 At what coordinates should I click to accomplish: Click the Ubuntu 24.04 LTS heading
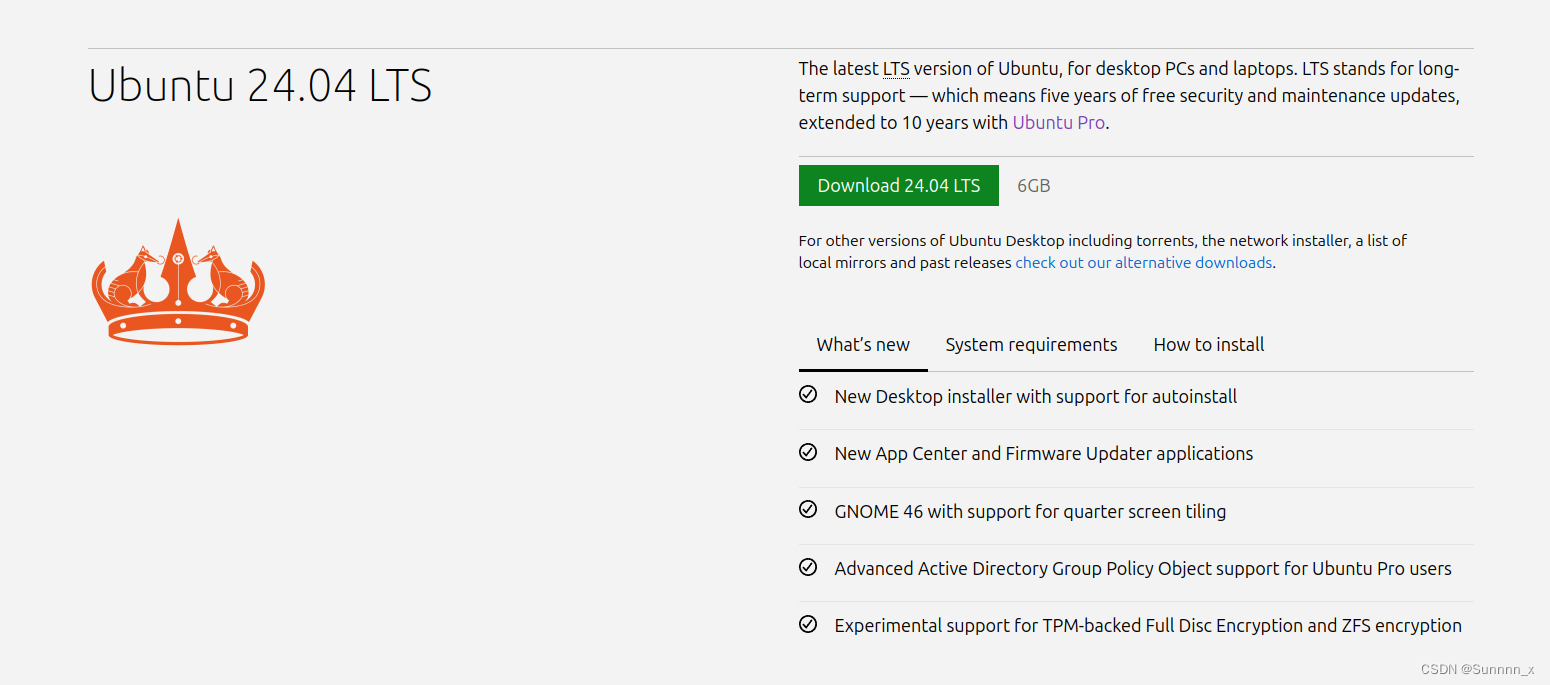[260, 86]
